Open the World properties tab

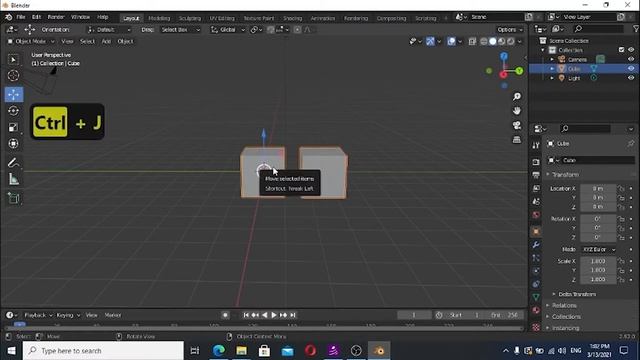pyautogui.click(x=536, y=215)
